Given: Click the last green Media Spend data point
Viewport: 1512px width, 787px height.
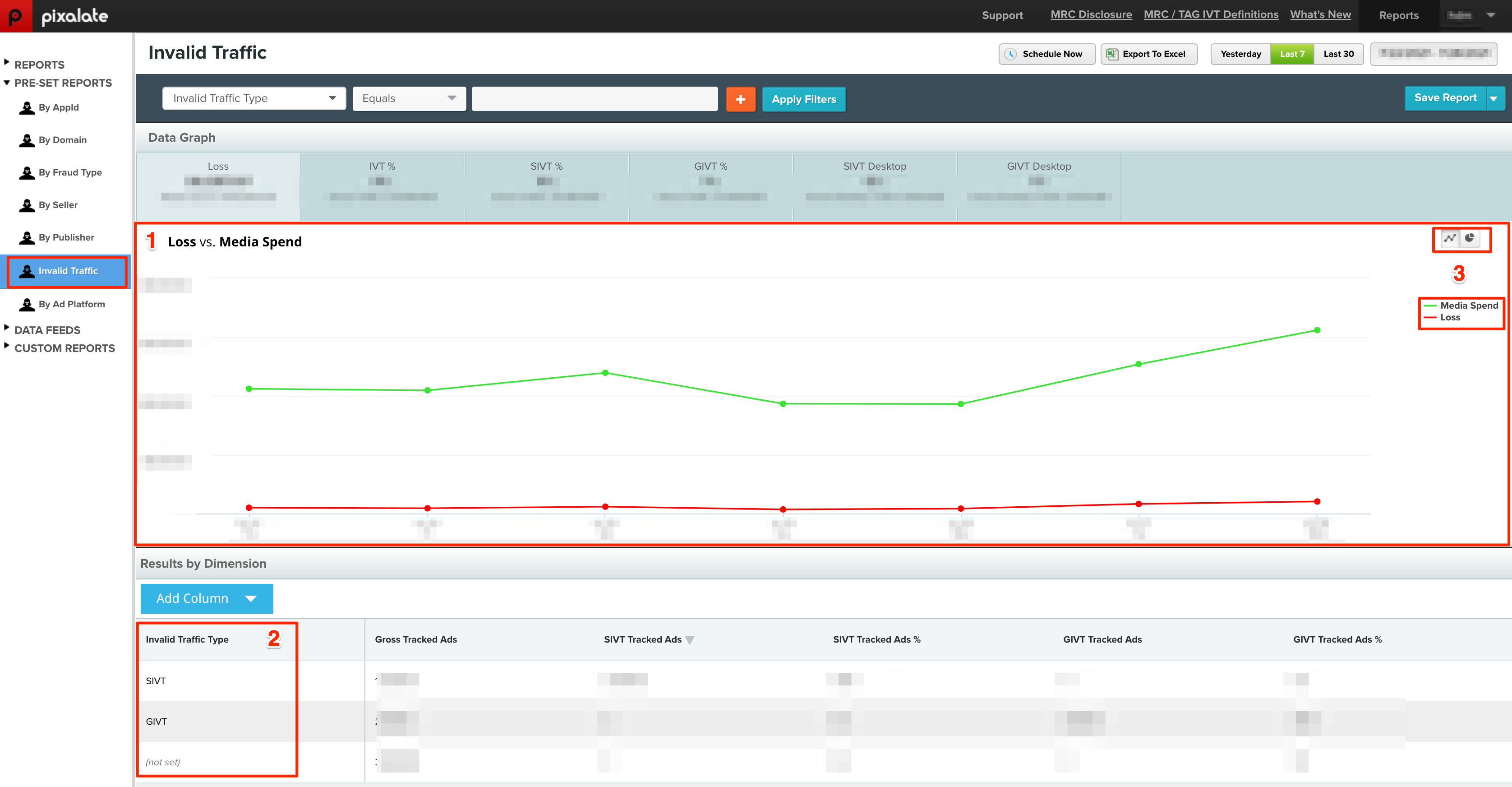Looking at the screenshot, I should [1317, 330].
